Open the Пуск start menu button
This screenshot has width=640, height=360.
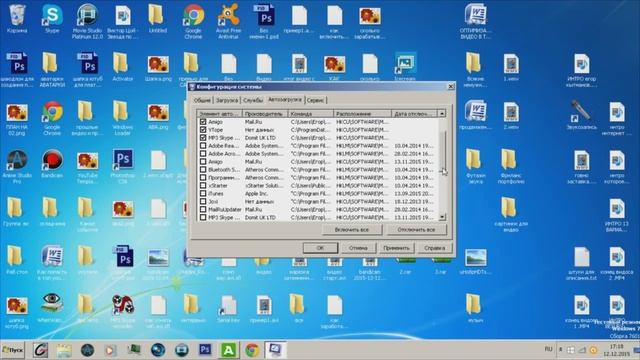point(13,350)
